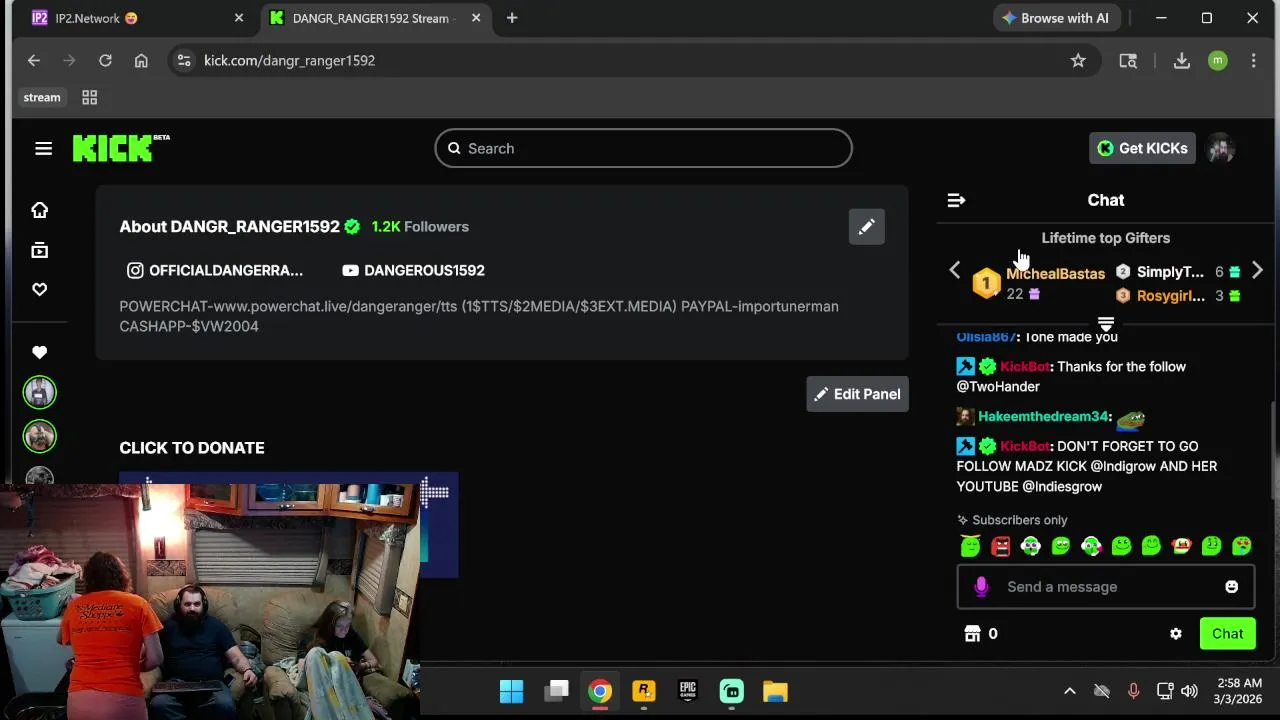Open the user profile avatar in Kick header

pyautogui.click(x=1220, y=148)
